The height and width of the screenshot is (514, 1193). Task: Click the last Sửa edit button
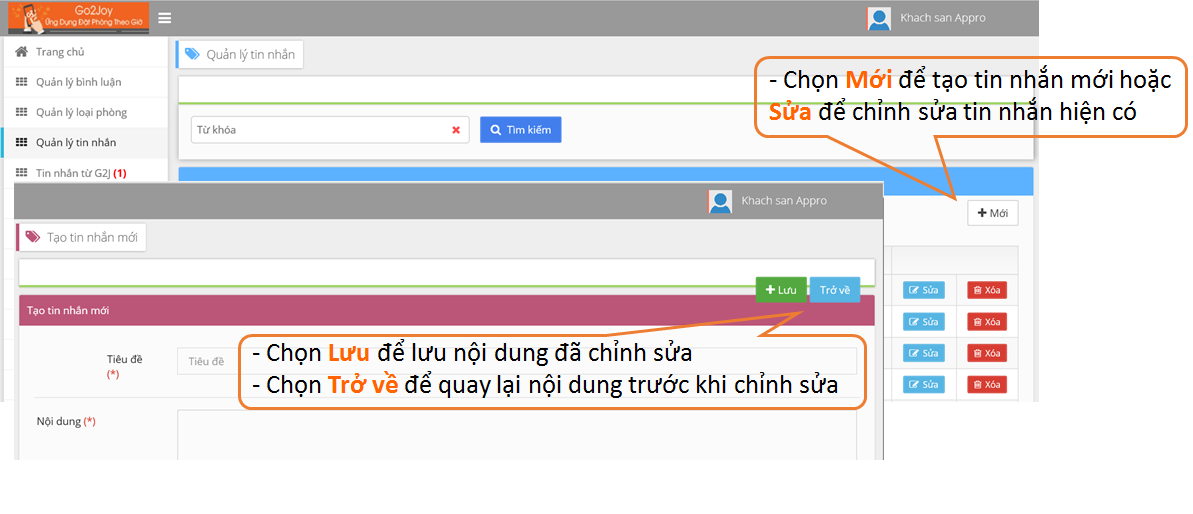(x=924, y=386)
